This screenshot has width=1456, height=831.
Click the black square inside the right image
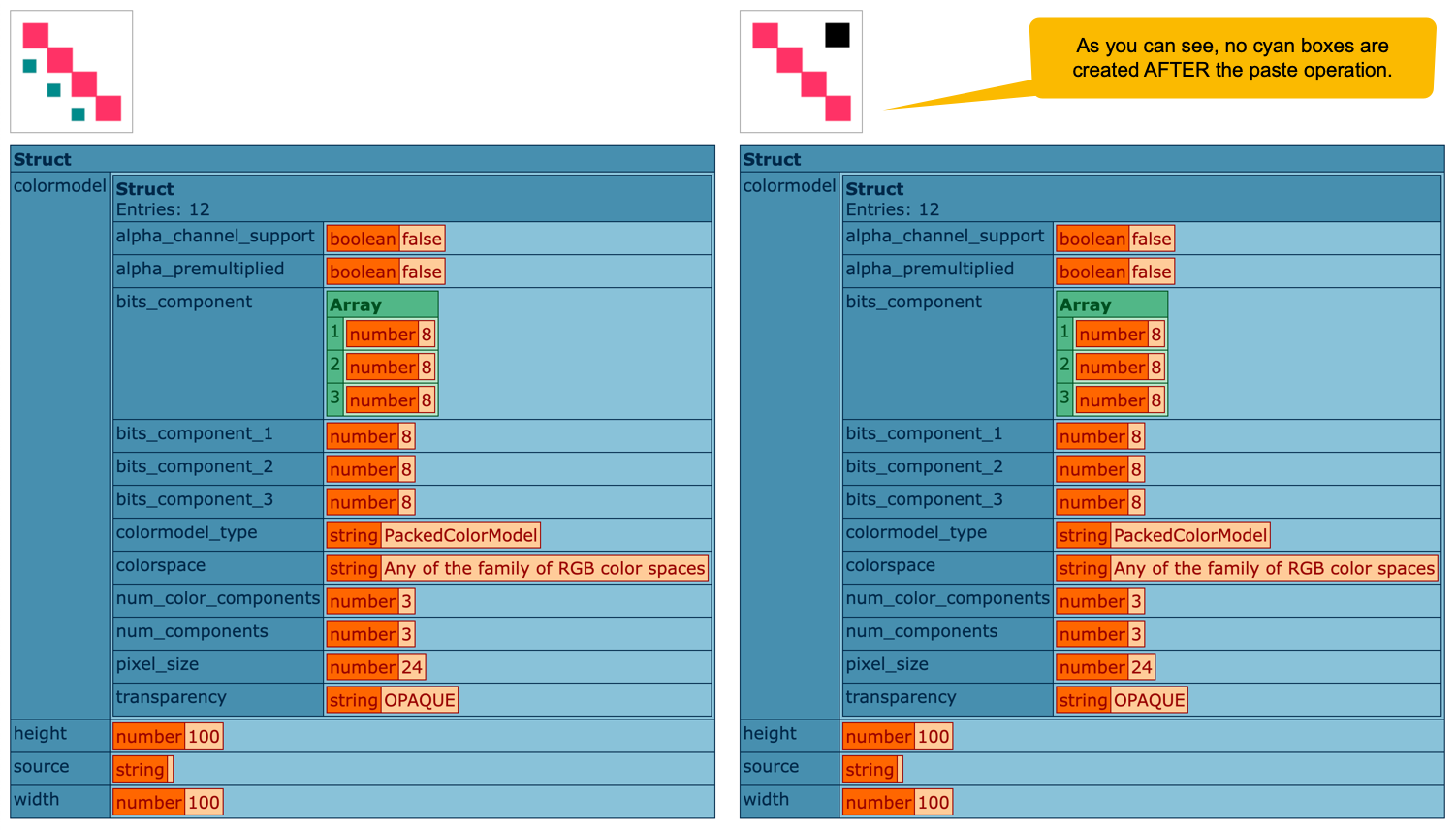tap(837, 36)
